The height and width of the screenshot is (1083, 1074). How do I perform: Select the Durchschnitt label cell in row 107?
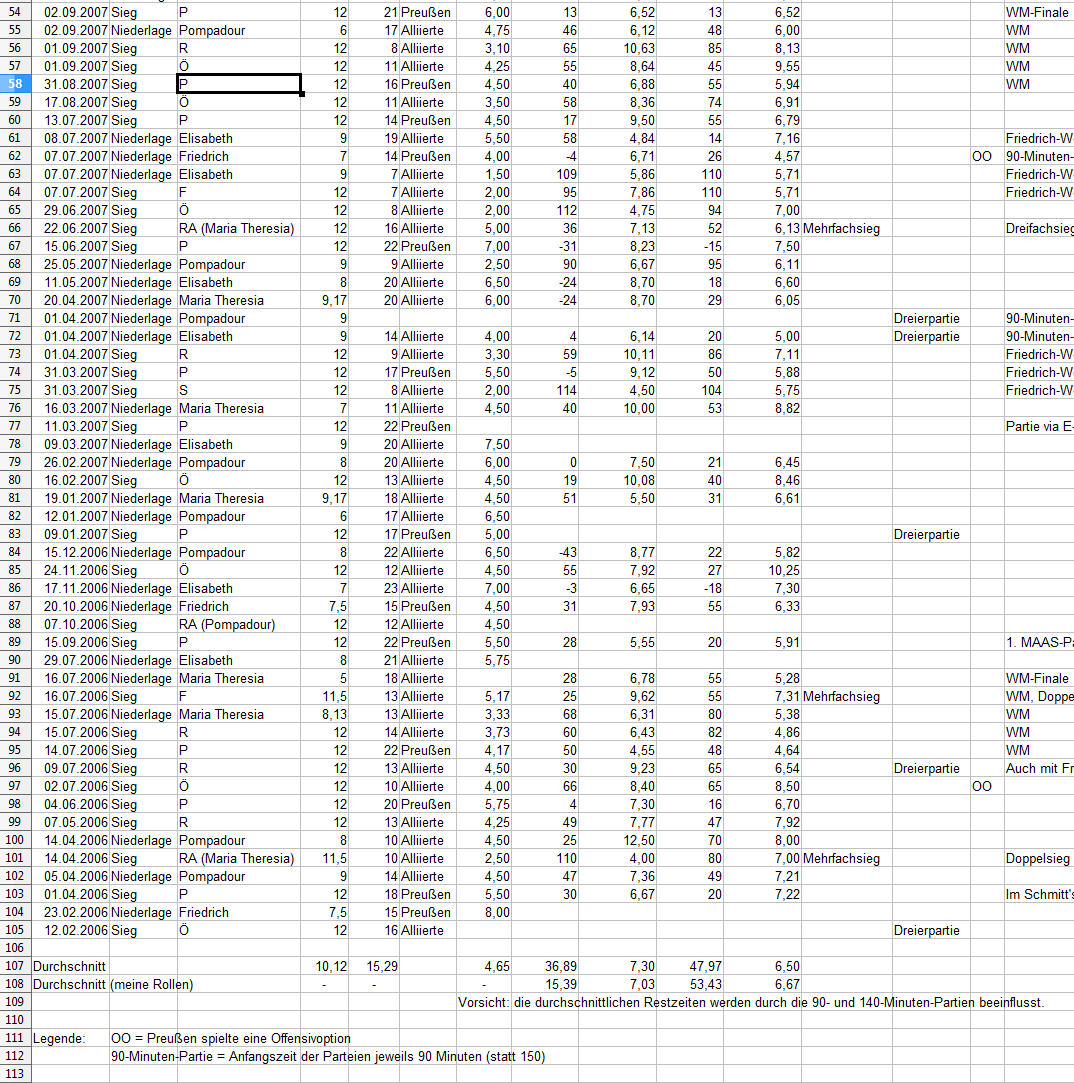(x=70, y=966)
